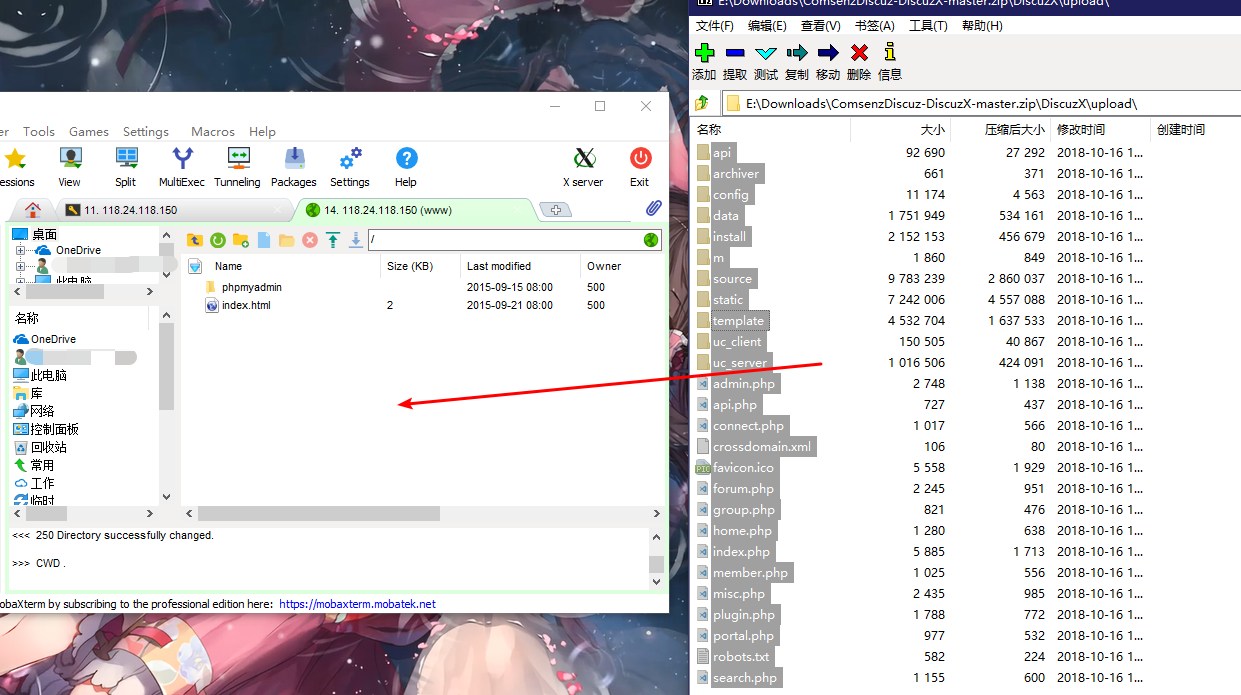Open the mobaxterm.mobatek.net link
The image size is (1241, 695).
[x=357, y=604]
